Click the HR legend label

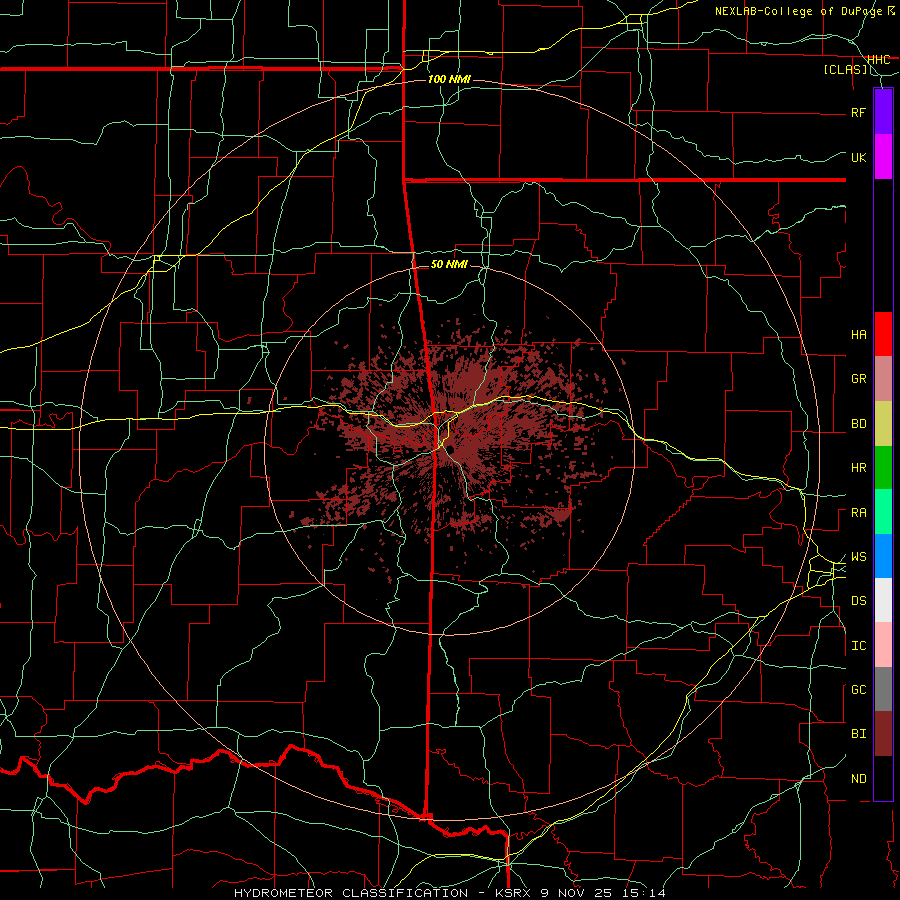pyautogui.click(x=858, y=468)
